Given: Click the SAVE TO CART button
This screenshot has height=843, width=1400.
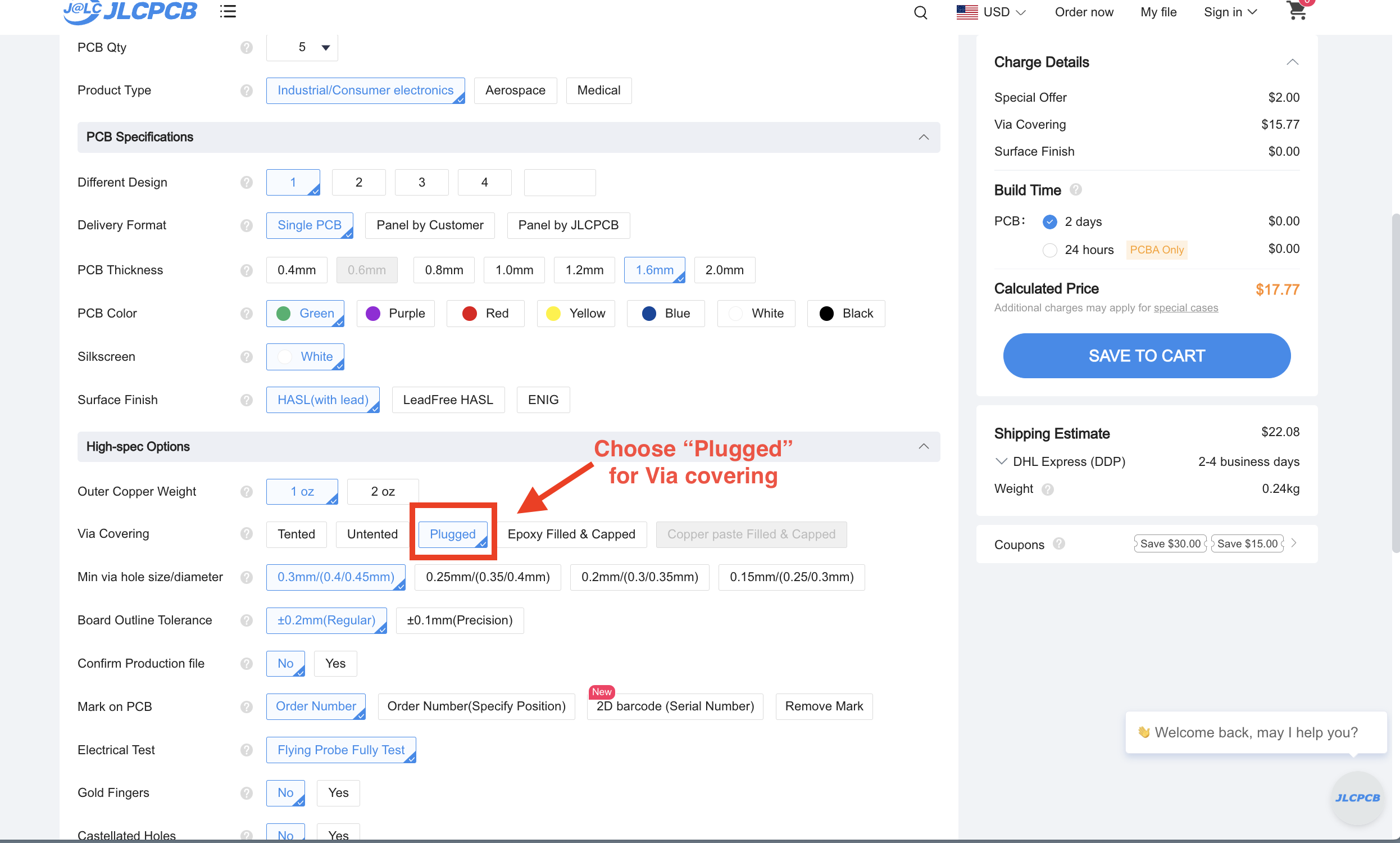Looking at the screenshot, I should tap(1147, 356).
